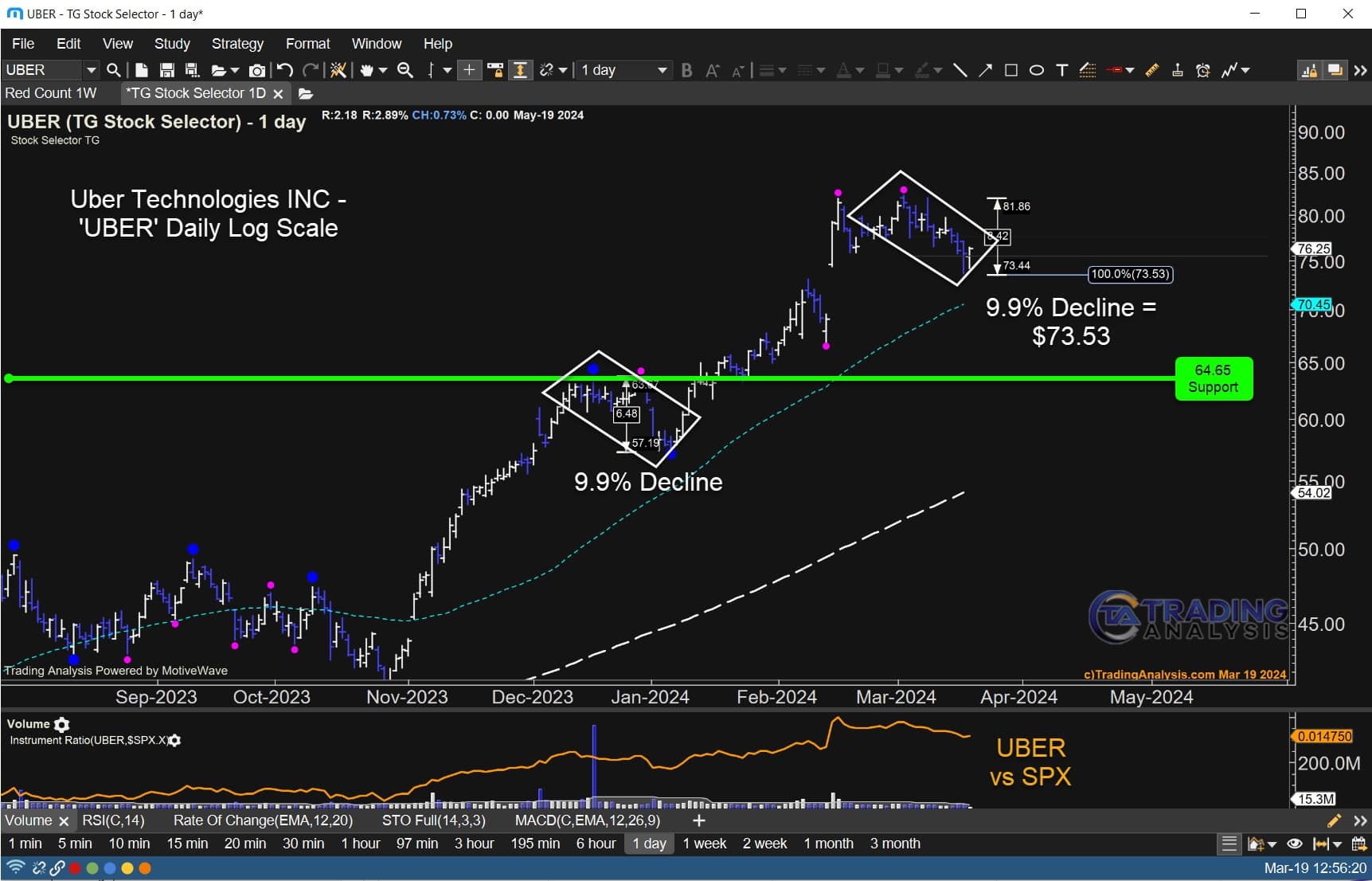This screenshot has height=881, width=1372.
Task: Select the arrow drawing tool
Action: pos(986,70)
